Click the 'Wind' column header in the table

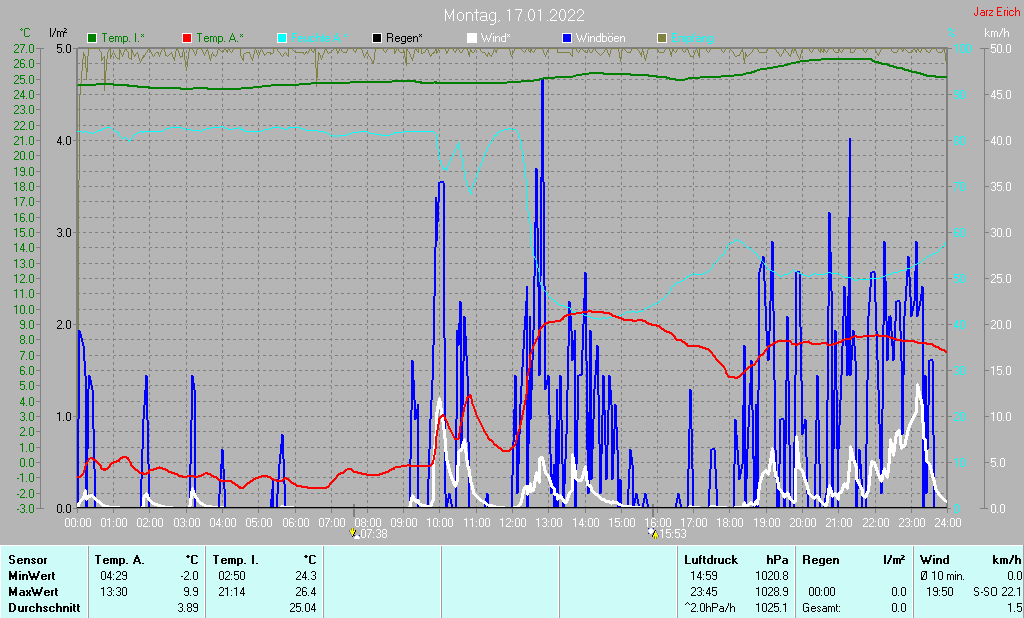[x=935, y=560]
